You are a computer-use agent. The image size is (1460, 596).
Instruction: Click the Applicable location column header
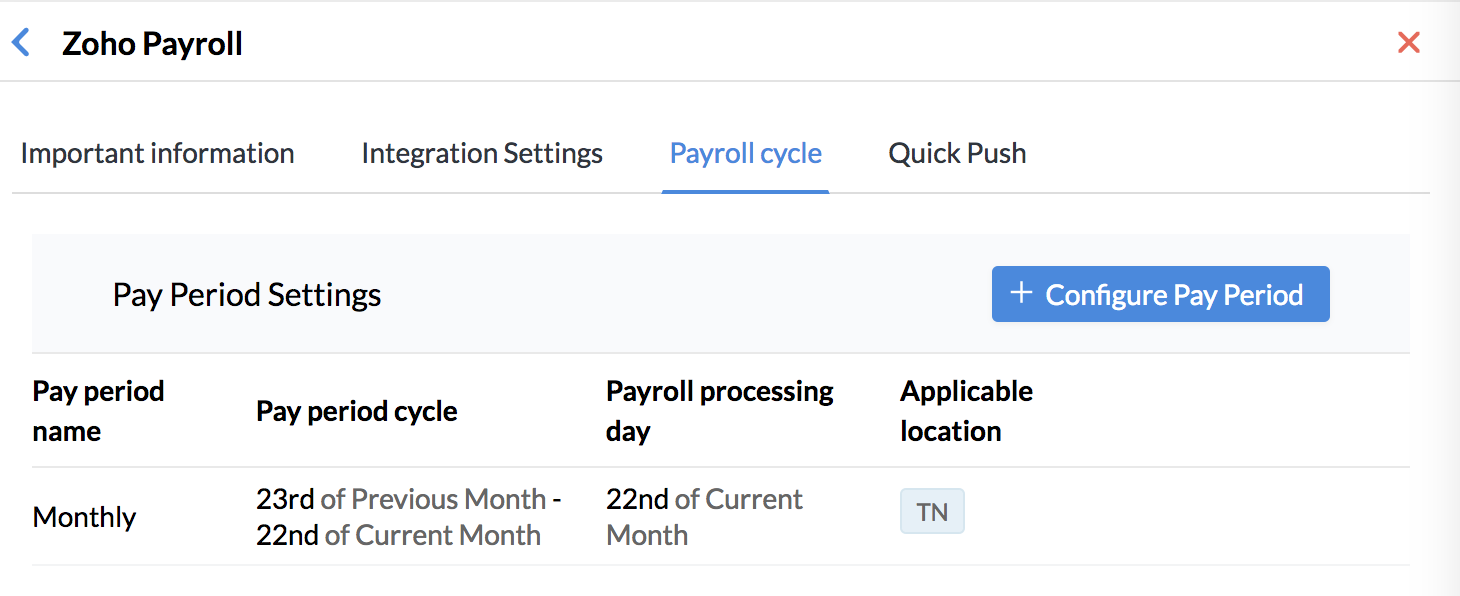966,411
